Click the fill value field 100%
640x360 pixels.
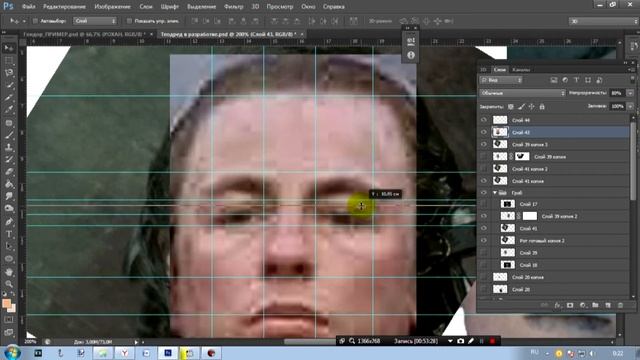pyautogui.click(x=617, y=106)
